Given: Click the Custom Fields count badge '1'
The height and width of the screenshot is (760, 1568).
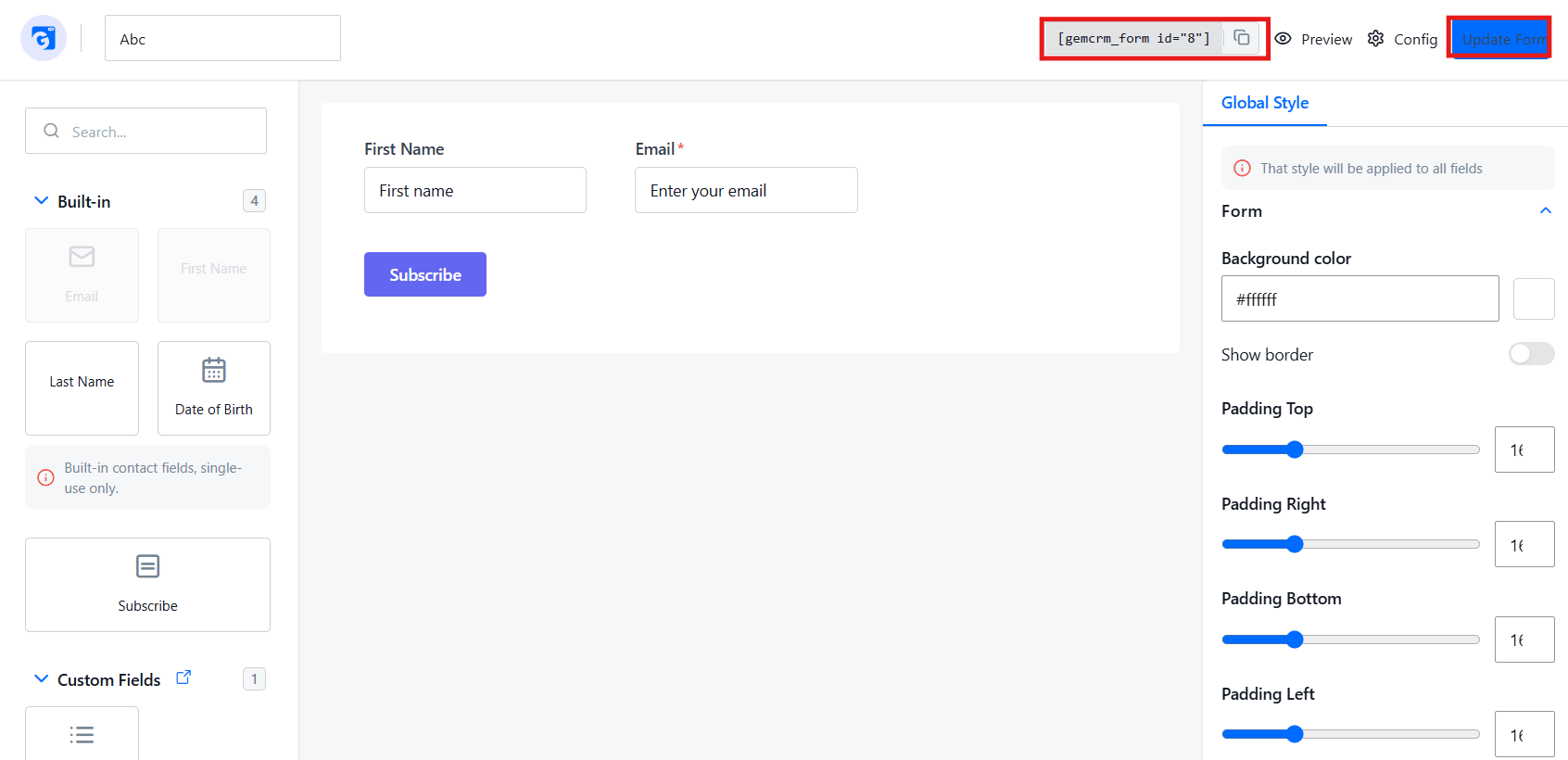Looking at the screenshot, I should pos(254,678).
